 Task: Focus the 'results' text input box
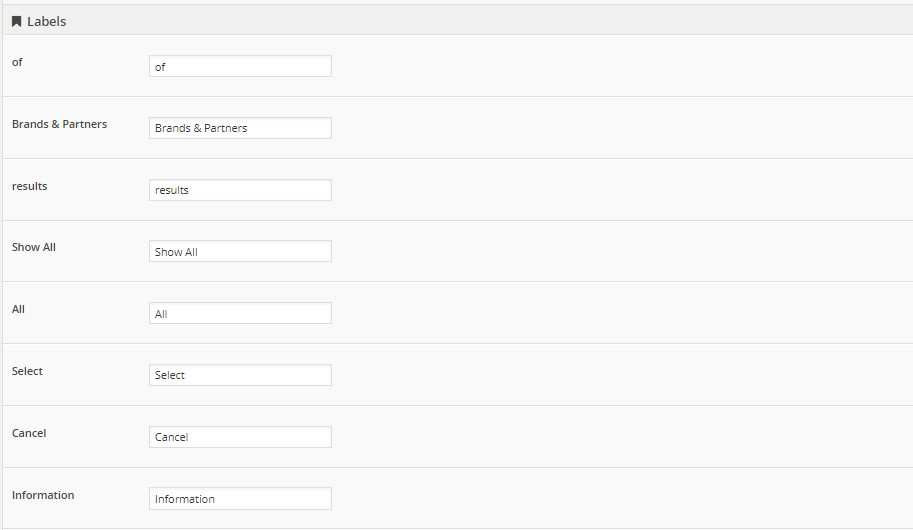click(x=240, y=190)
